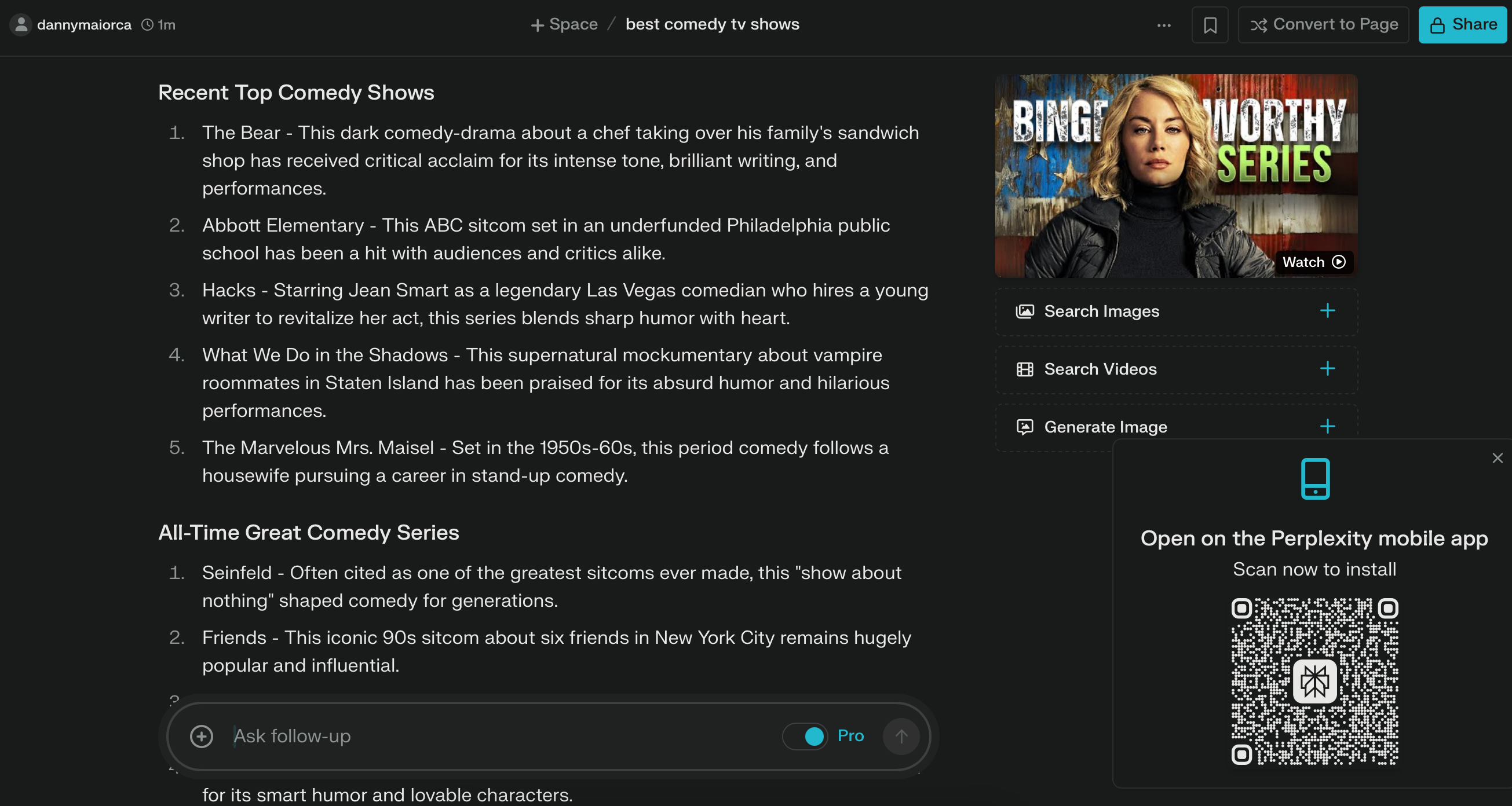Click the Search Images plus icon

pyautogui.click(x=1328, y=310)
